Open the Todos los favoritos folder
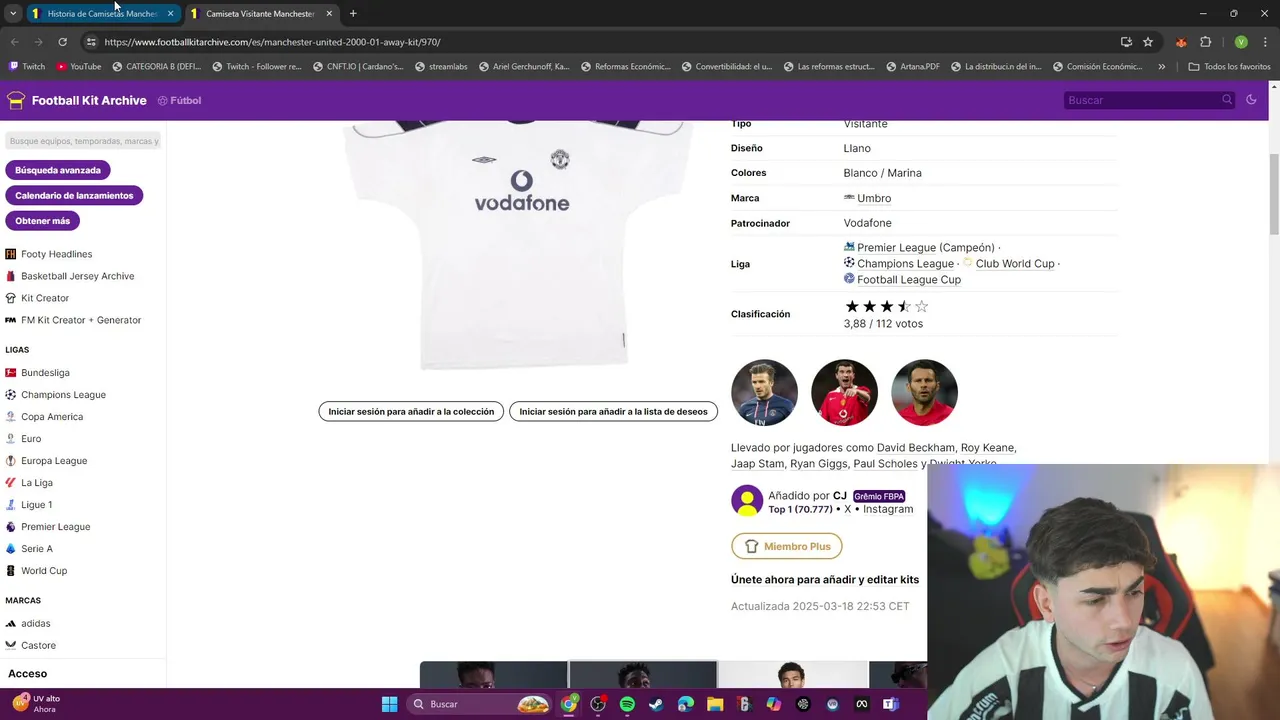This screenshot has width=1280, height=720. click(1229, 67)
